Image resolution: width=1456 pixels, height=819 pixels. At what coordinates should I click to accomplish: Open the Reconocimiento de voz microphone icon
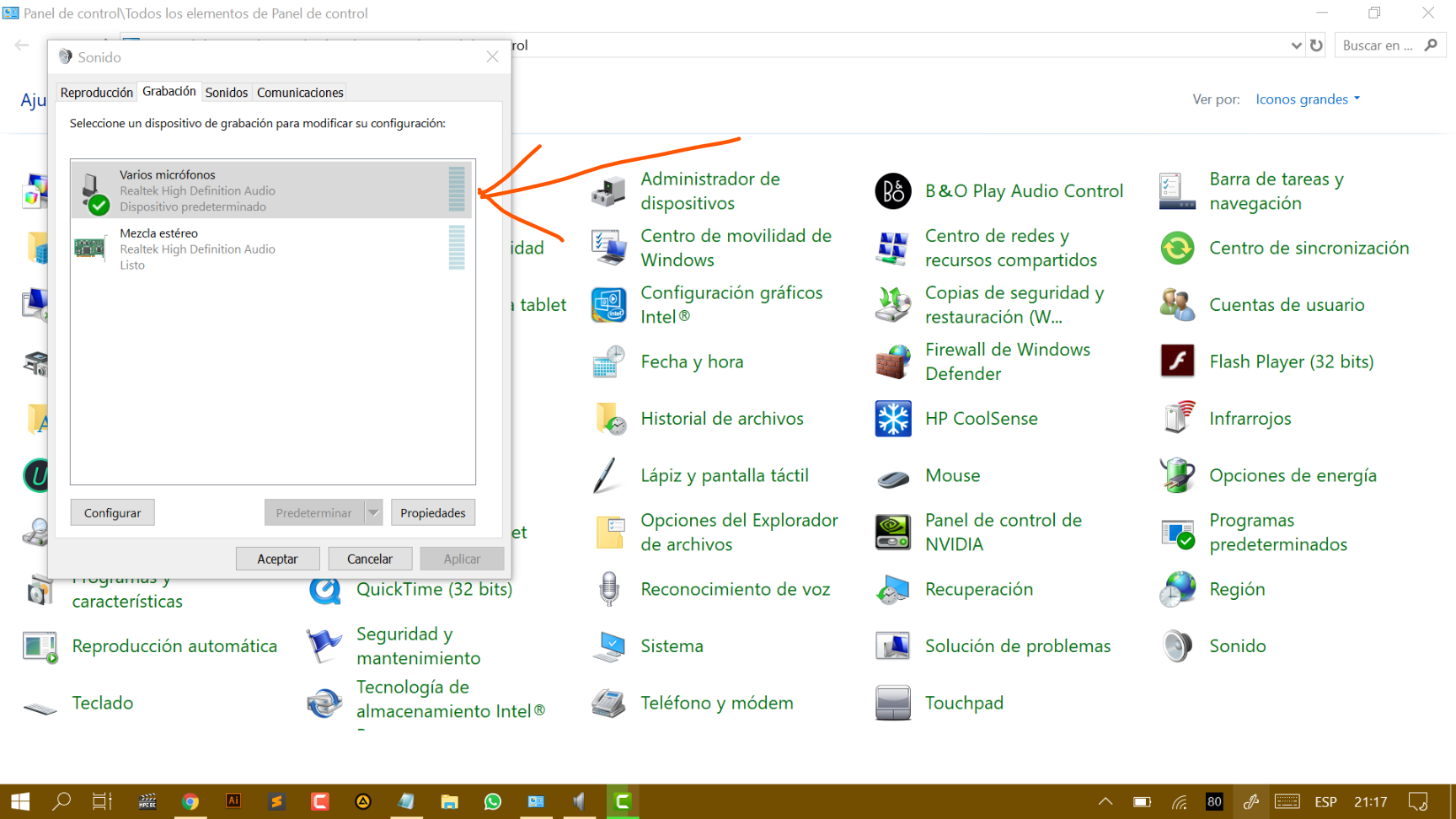[608, 588]
